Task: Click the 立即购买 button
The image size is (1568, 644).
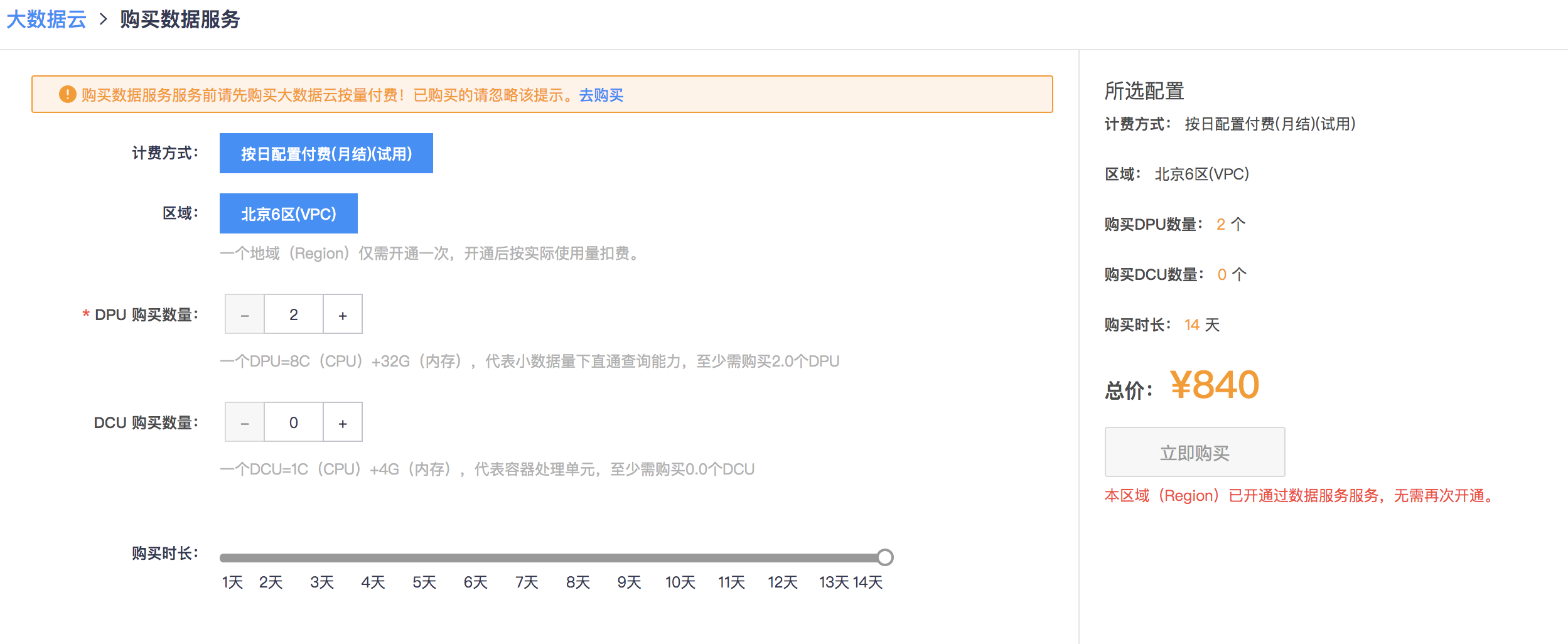Action: pyautogui.click(x=1195, y=452)
